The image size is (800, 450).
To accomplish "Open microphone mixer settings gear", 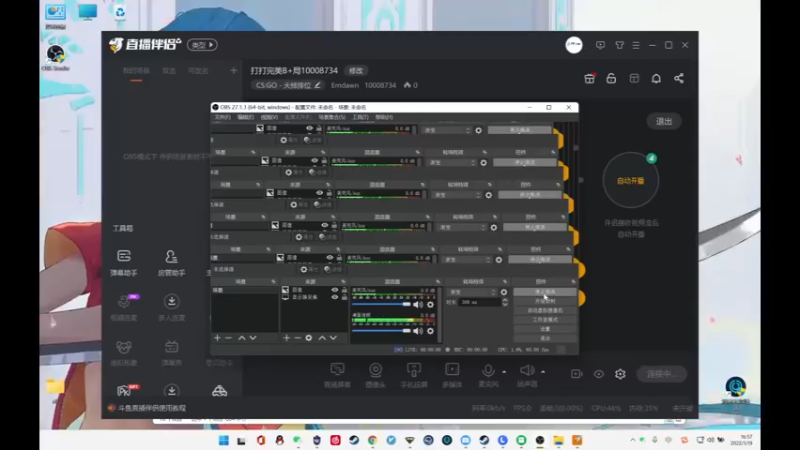I will [x=431, y=305].
